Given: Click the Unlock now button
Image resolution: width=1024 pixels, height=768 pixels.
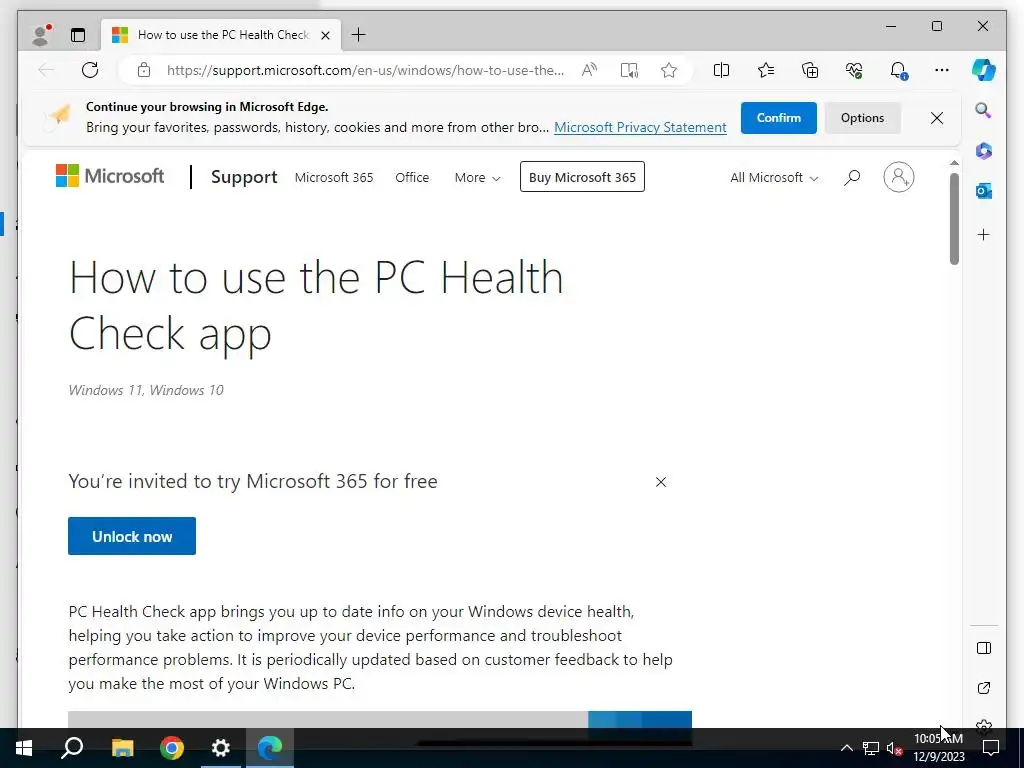Looking at the screenshot, I should [x=132, y=536].
